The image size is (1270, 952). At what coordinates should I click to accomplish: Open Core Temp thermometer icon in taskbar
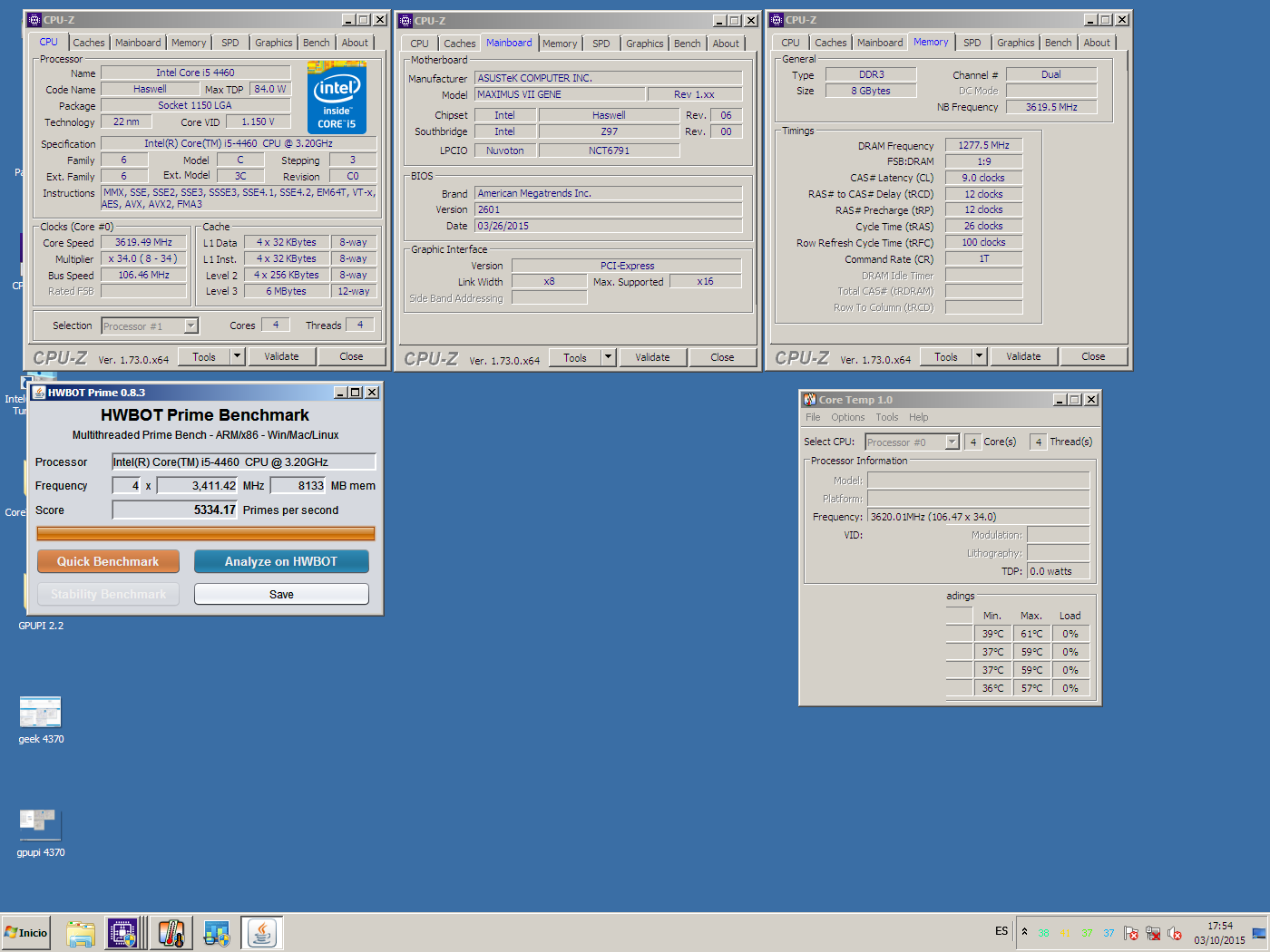[171, 933]
